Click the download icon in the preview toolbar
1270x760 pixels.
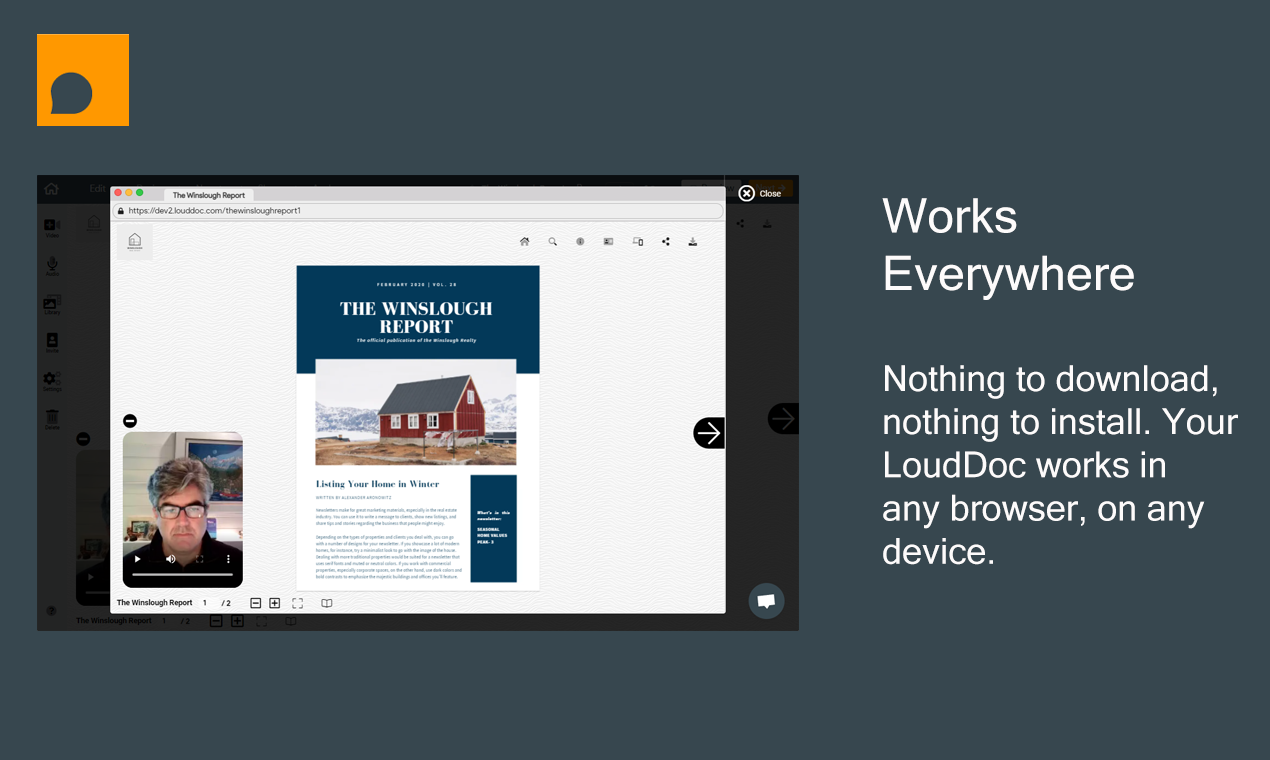[692, 241]
